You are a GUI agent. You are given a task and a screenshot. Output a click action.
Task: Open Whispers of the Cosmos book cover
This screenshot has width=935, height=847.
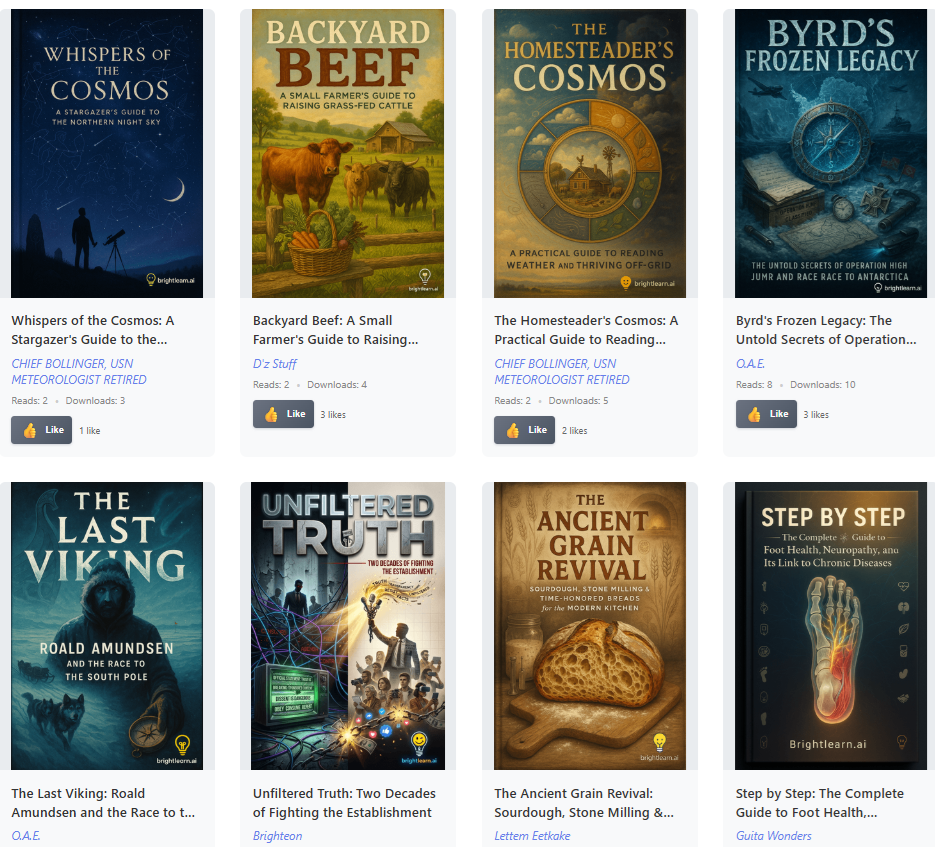coord(107,153)
